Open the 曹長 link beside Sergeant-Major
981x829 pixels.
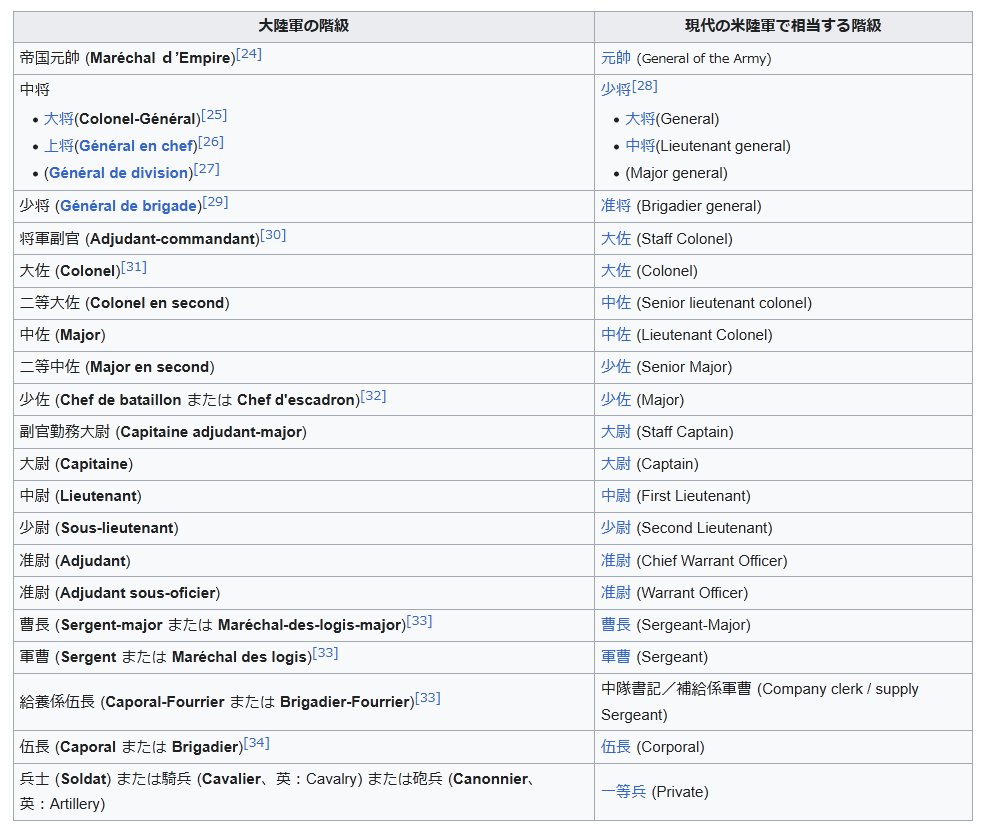(x=615, y=625)
